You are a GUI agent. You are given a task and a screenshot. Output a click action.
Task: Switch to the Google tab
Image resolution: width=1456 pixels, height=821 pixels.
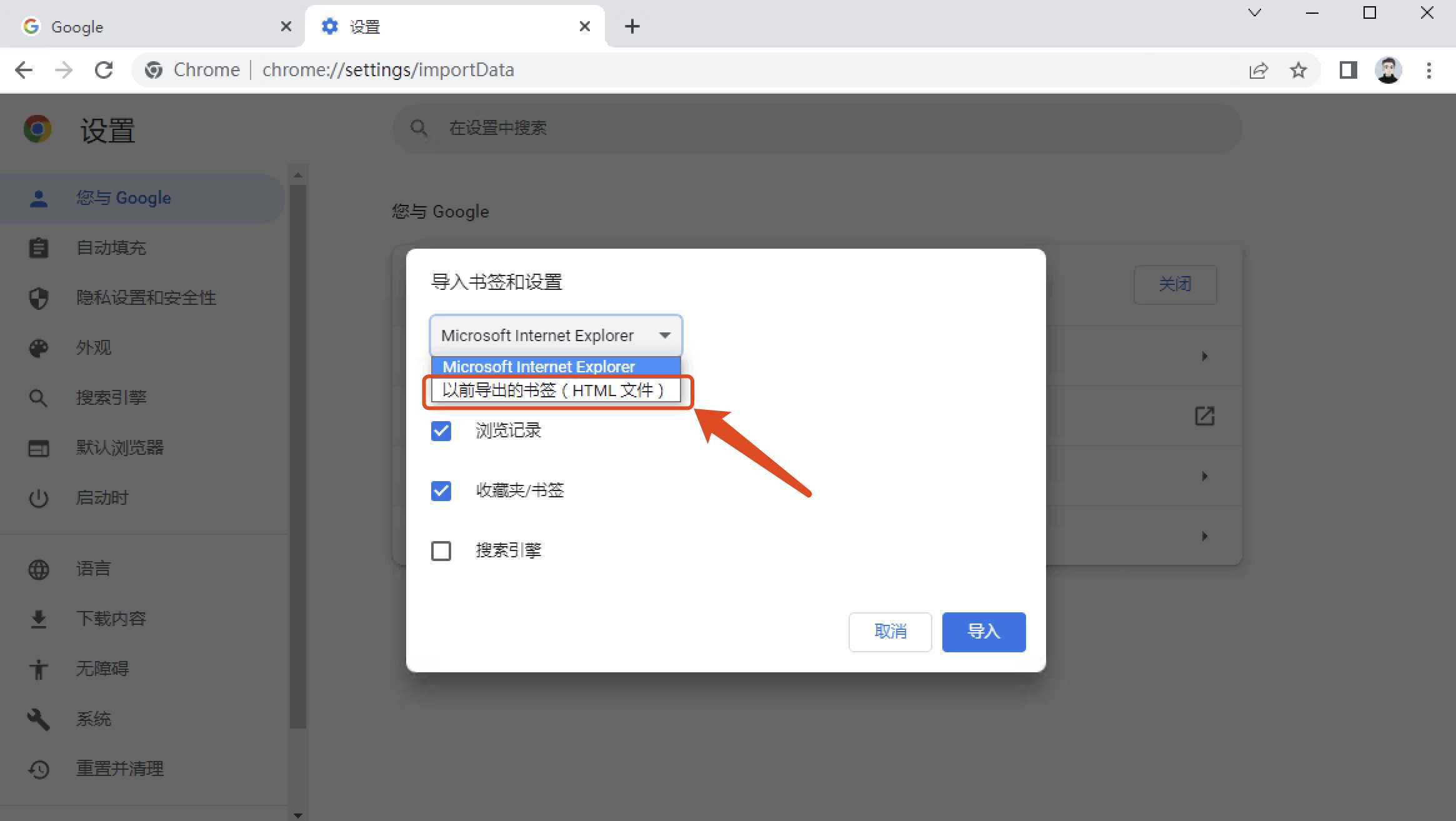click(152, 26)
